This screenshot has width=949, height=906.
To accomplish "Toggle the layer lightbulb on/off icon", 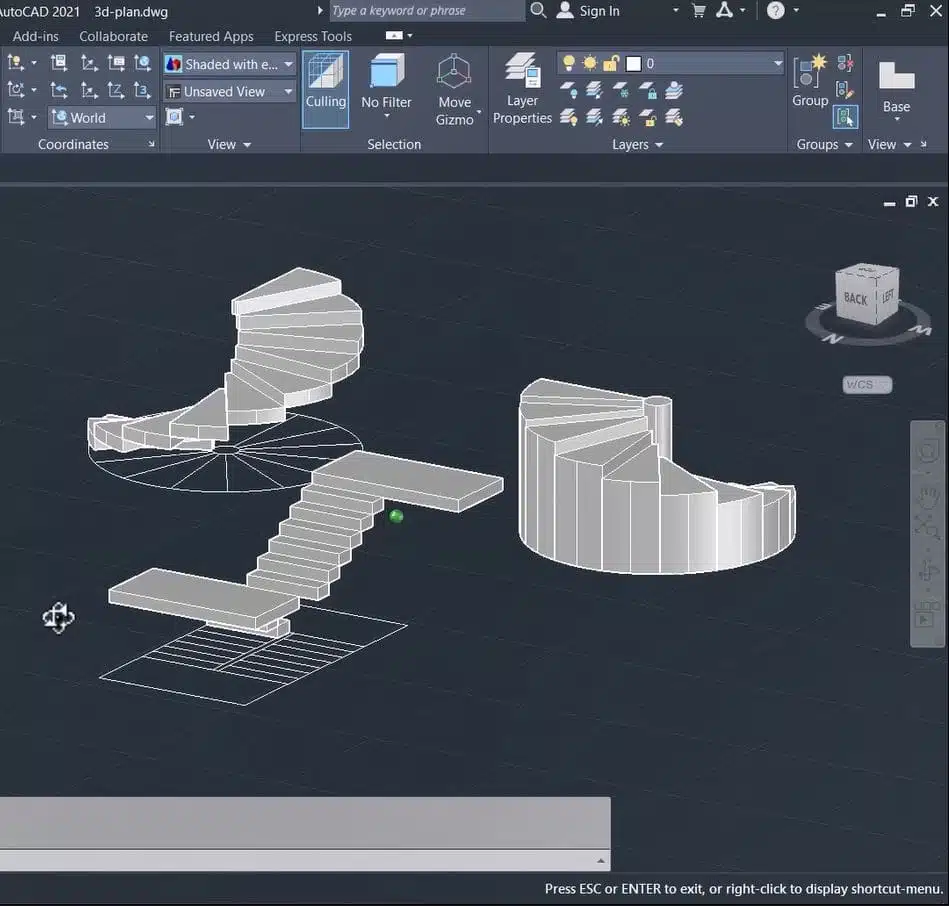I will tap(569, 63).
